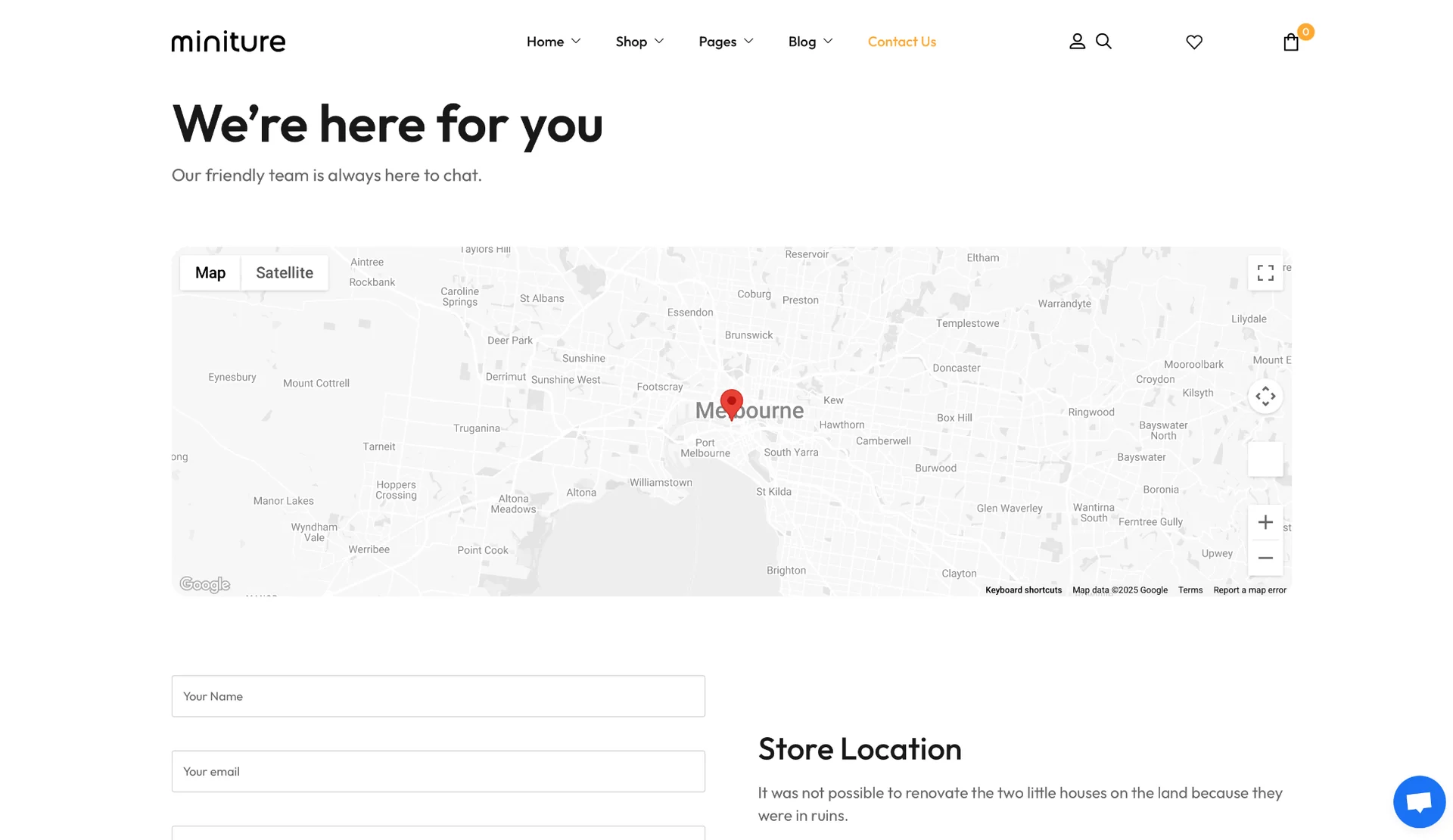Expand the Pages dropdown menu
The image size is (1453, 840).
[726, 42]
